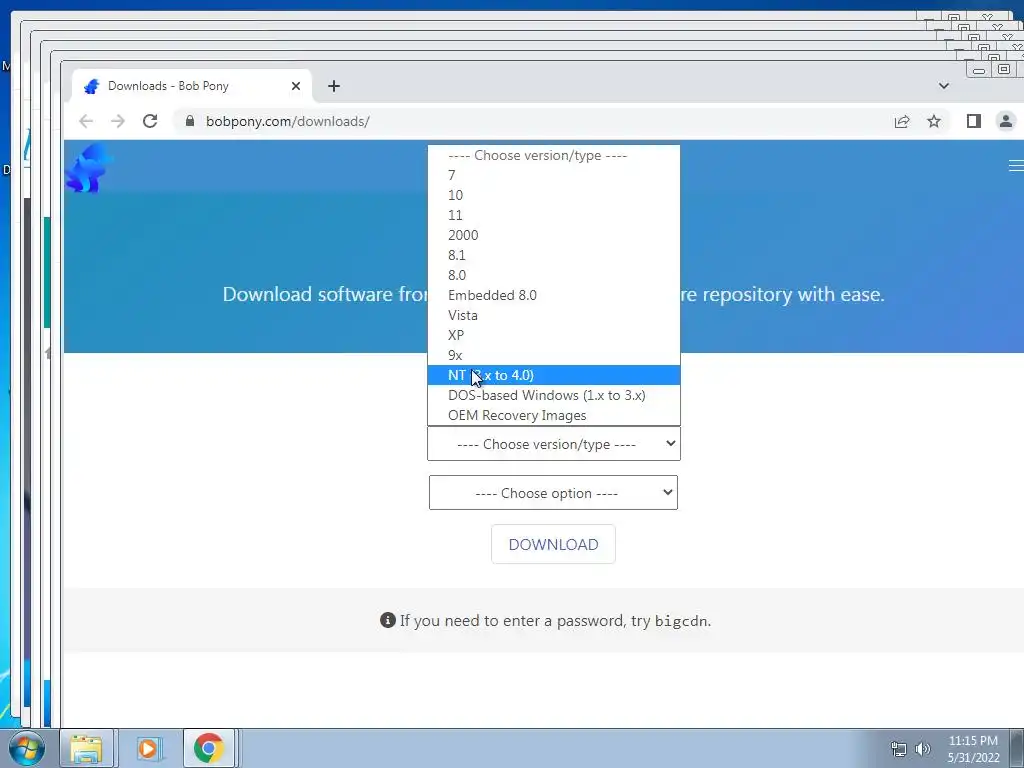Select the Choose version/type placeholder entry
The image size is (1024, 768).
554,155
